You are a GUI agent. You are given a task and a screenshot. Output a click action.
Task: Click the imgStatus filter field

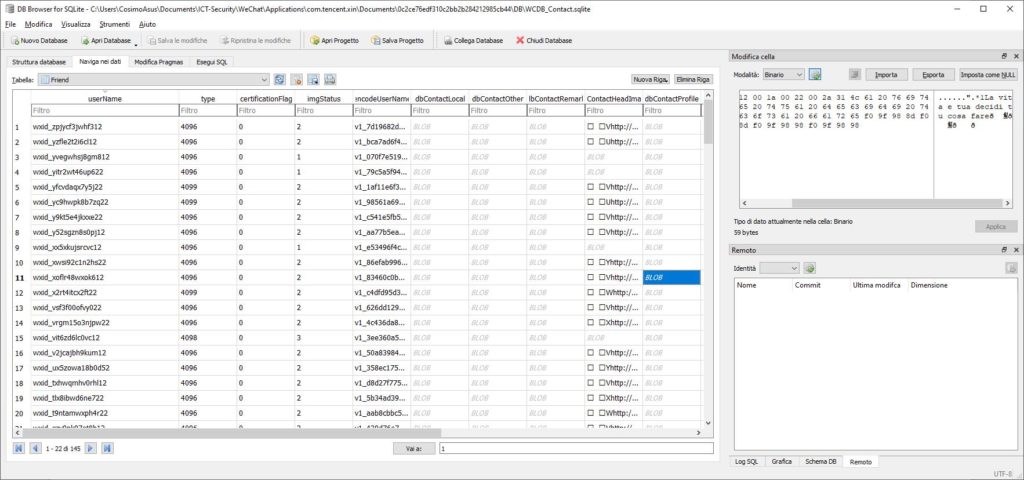tap(323, 111)
